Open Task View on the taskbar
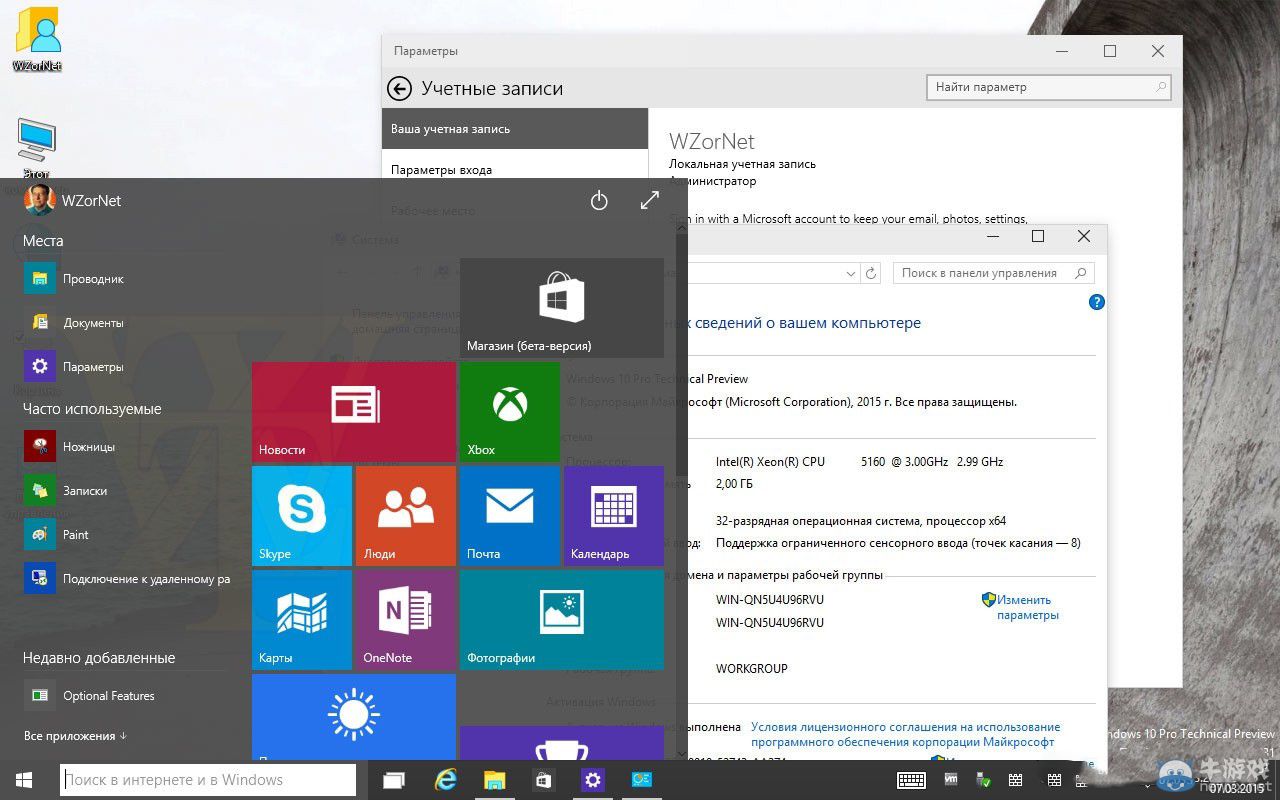Viewport: 1280px width, 800px height. point(394,780)
